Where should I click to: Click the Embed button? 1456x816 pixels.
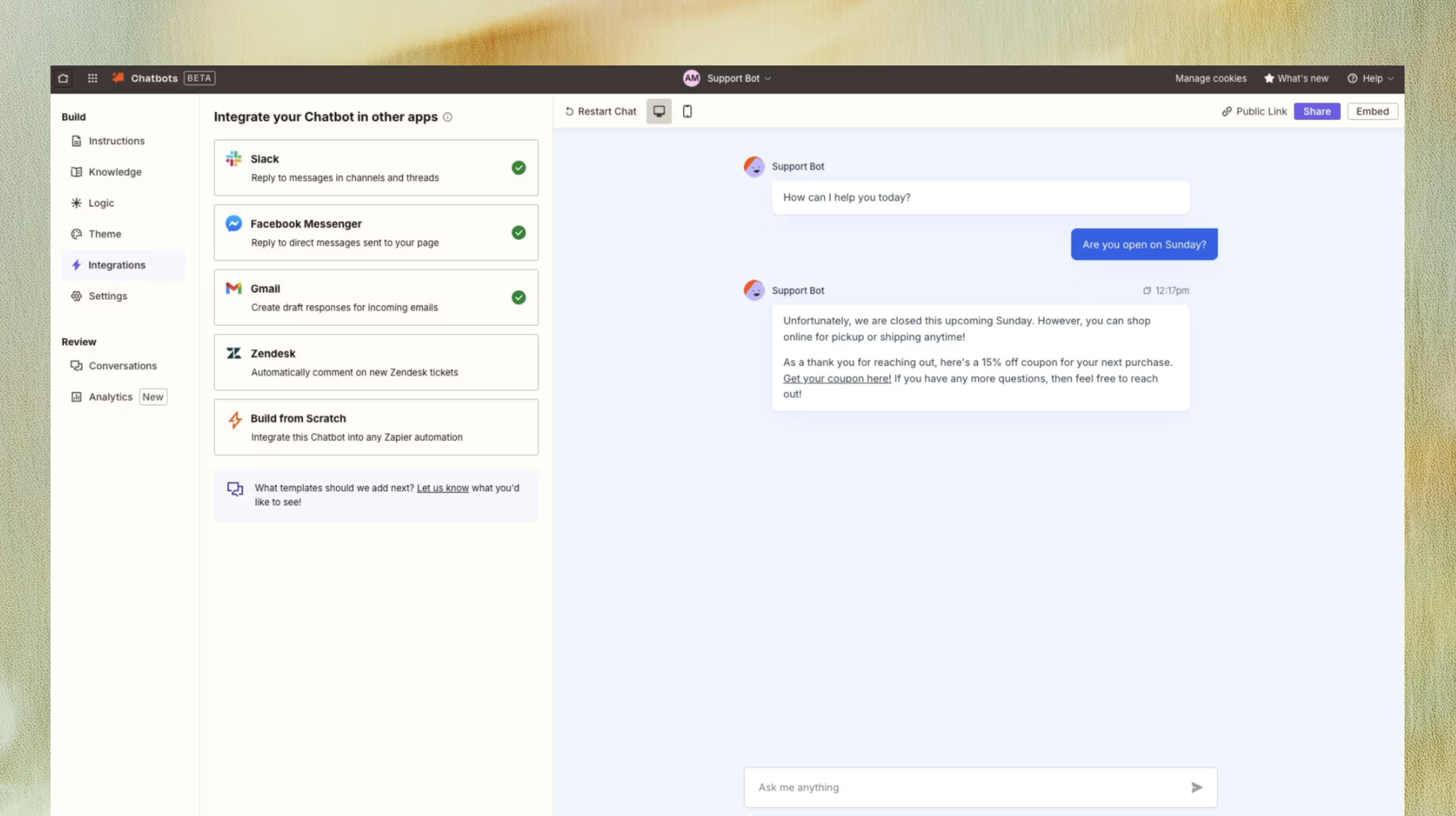coord(1372,111)
